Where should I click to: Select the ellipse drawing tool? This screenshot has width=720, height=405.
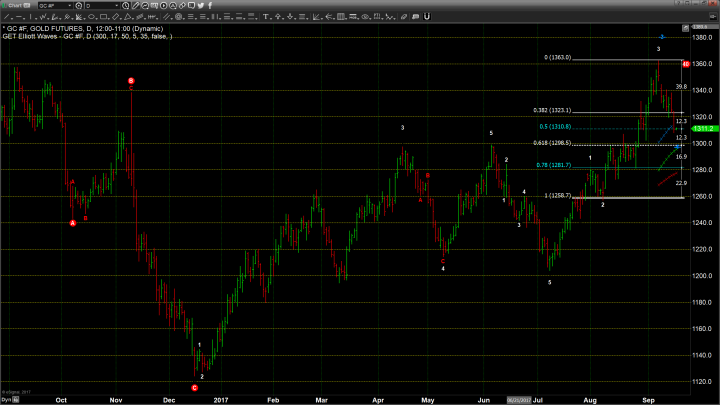pyautogui.click(x=91, y=17)
